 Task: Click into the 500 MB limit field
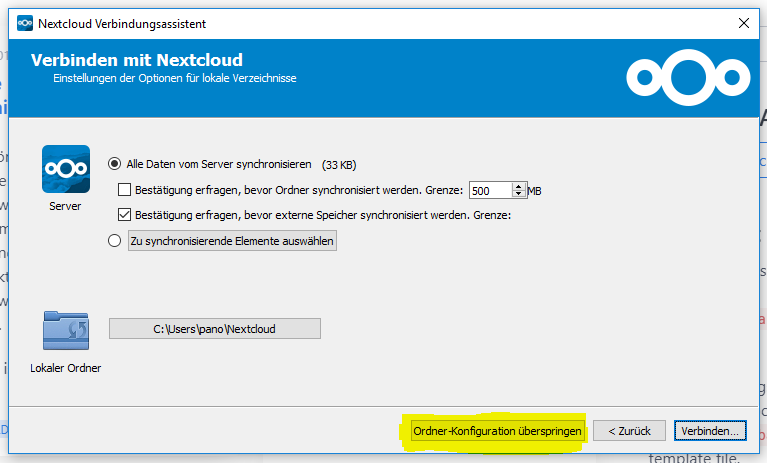pos(489,190)
